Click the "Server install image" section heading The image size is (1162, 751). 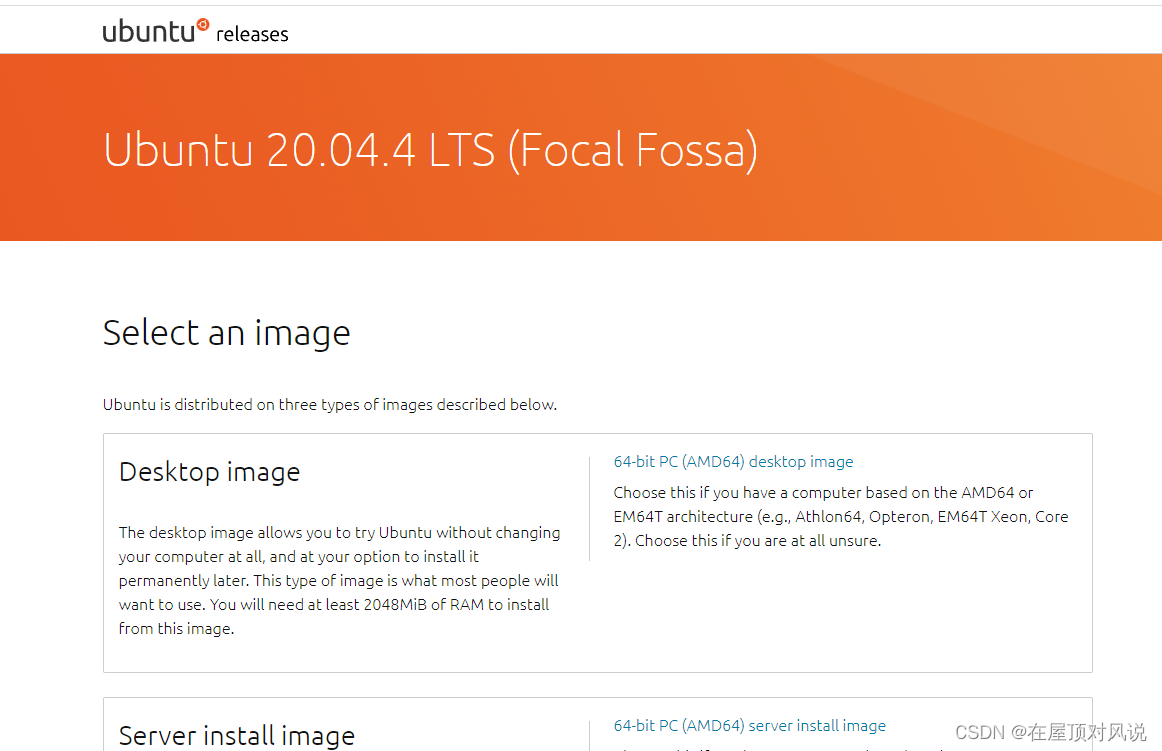pyautogui.click(x=236, y=735)
